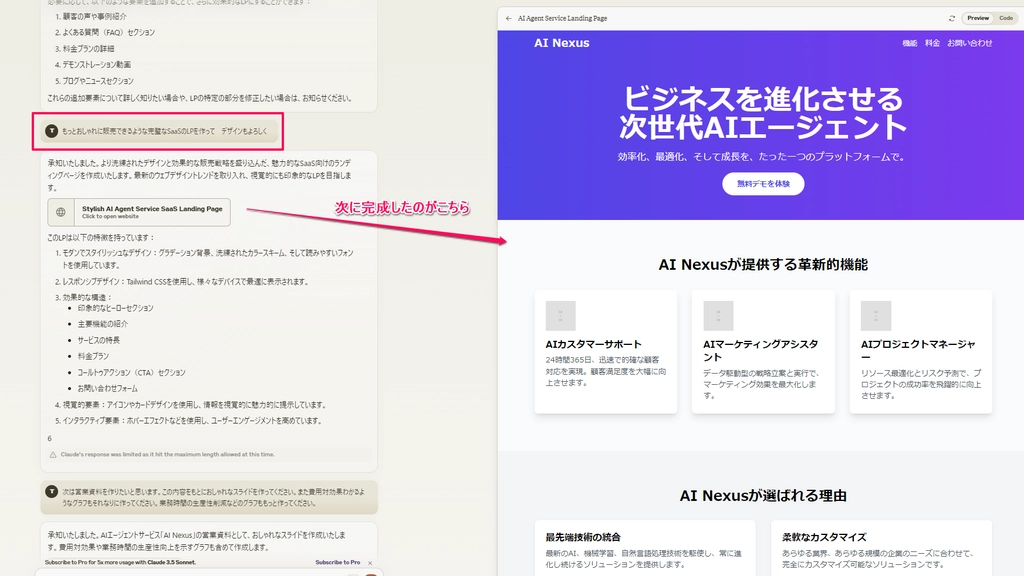Click bullet 主要機能の紹介
This screenshot has width=1024, height=576.
(103, 324)
